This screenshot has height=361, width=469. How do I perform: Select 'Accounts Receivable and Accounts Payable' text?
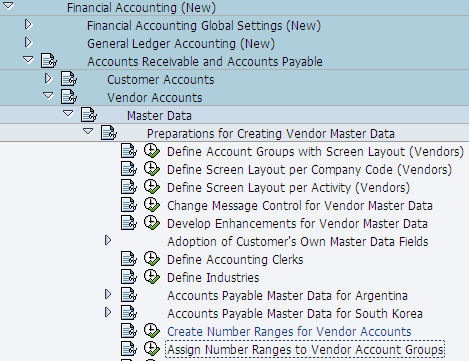click(x=205, y=62)
